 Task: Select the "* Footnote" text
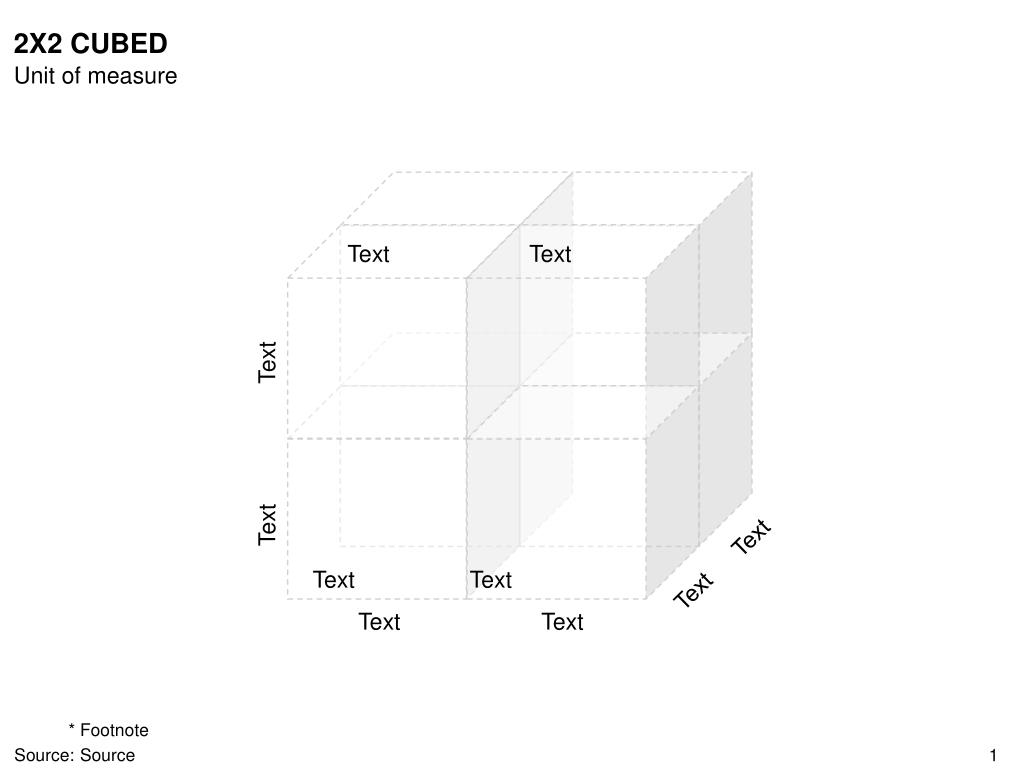108,730
